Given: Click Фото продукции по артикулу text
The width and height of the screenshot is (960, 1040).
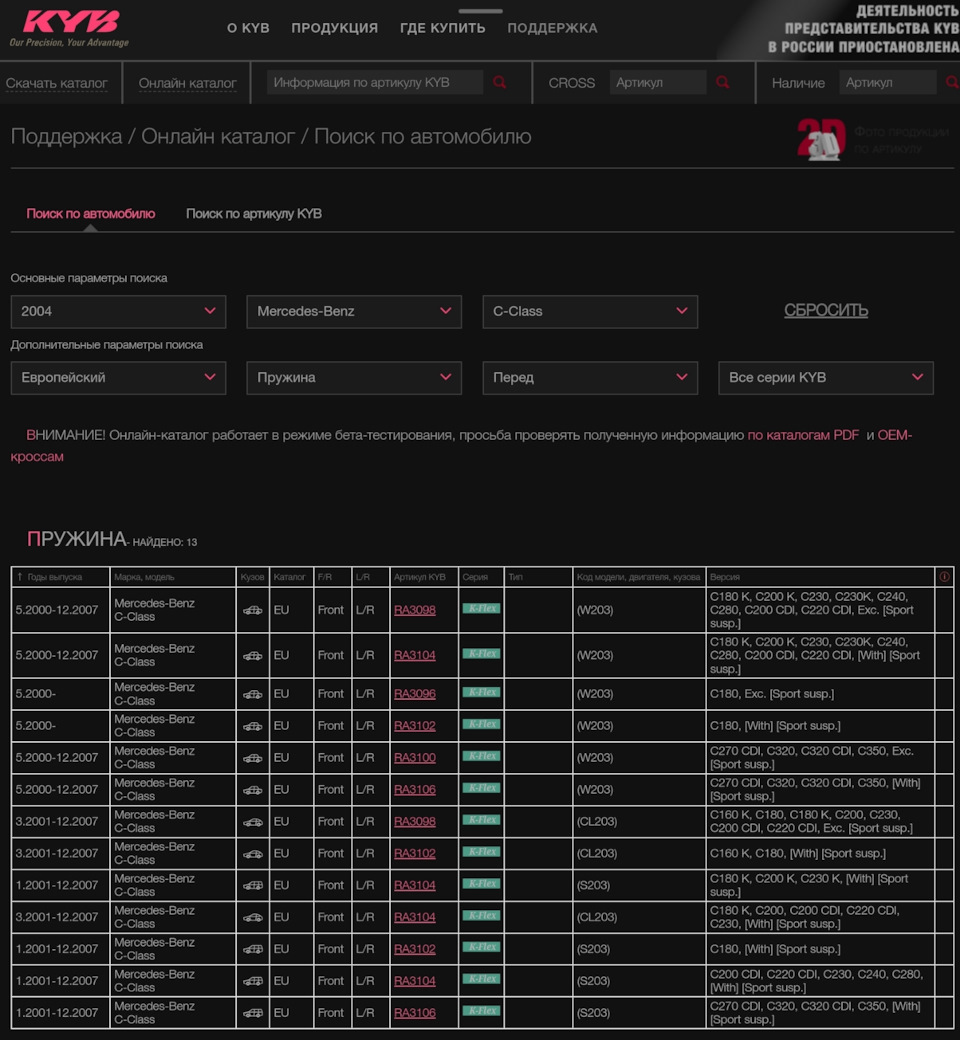Looking at the screenshot, I should [x=902, y=140].
